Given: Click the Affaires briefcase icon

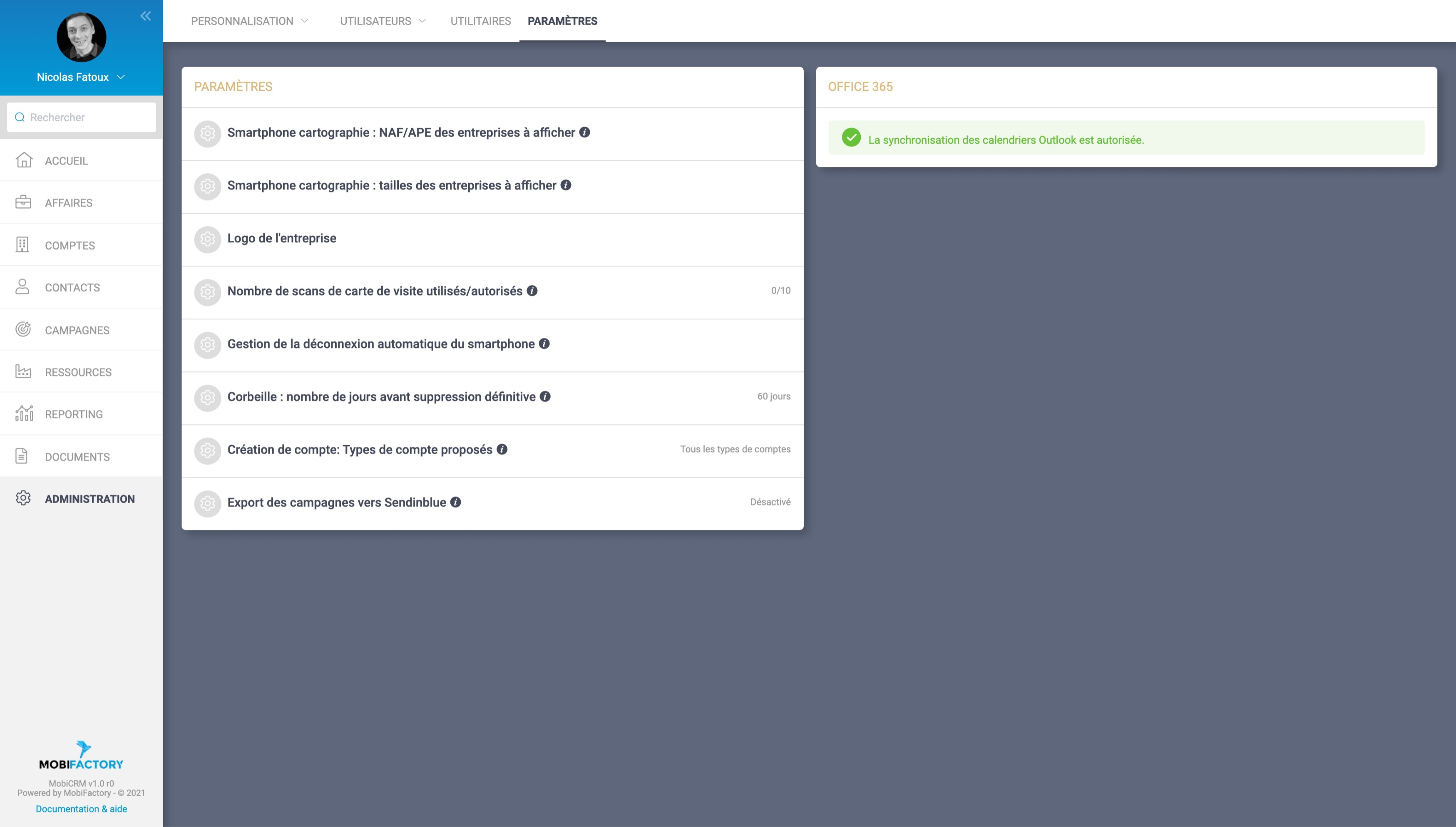Looking at the screenshot, I should (x=23, y=202).
